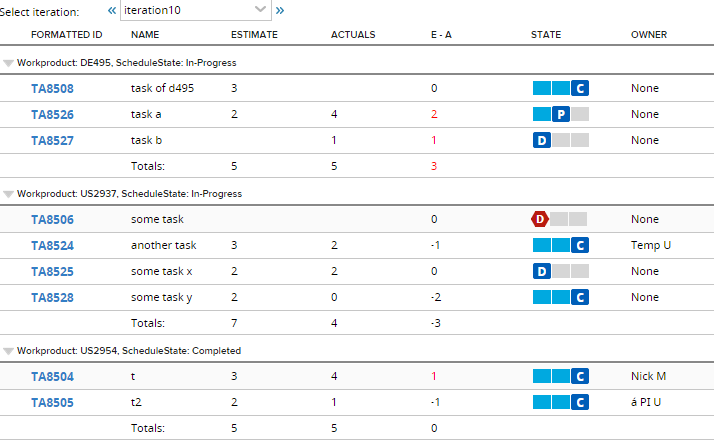The image size is (714, 444).
Task: Click Completed C state icon for TA8504
Action: [580, 376]
